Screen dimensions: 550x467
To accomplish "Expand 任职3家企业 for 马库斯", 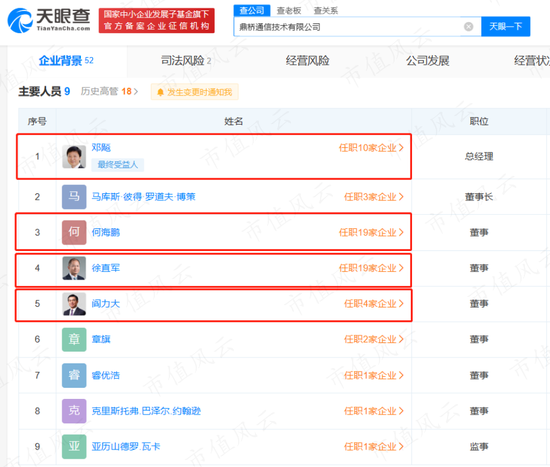I will [374, 197].
